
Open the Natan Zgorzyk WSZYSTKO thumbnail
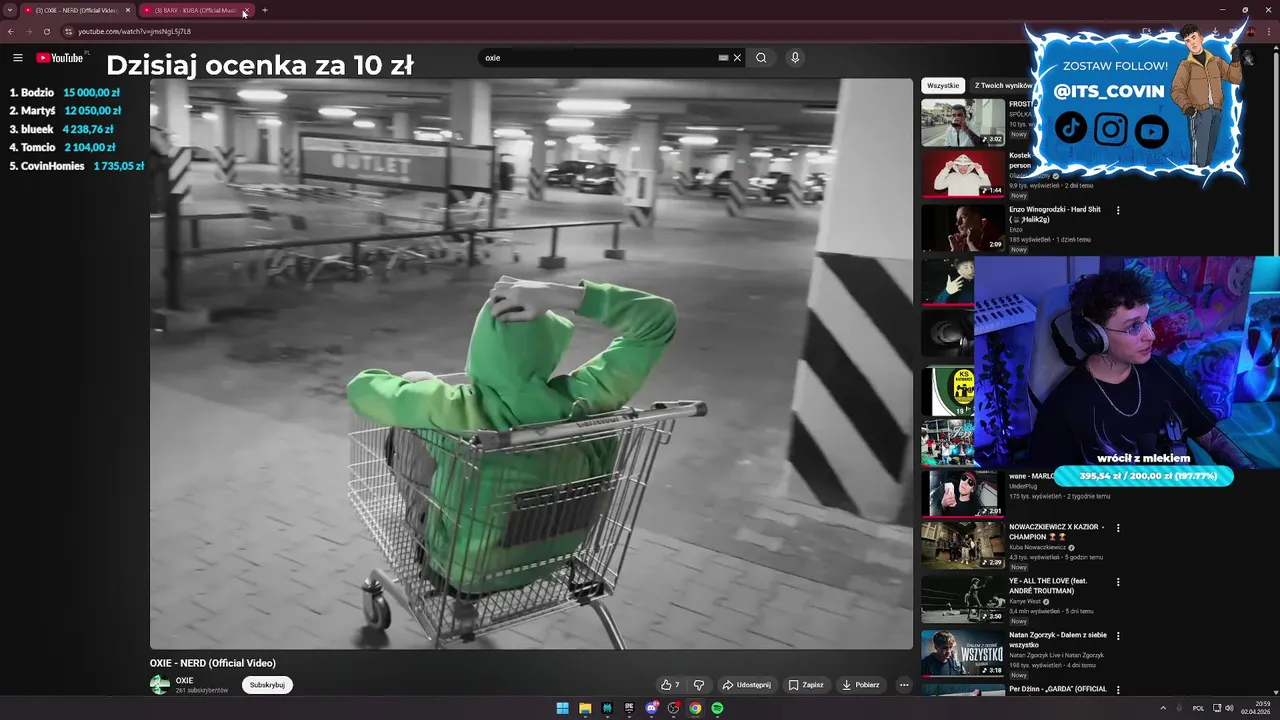click(x=963, y=653)
